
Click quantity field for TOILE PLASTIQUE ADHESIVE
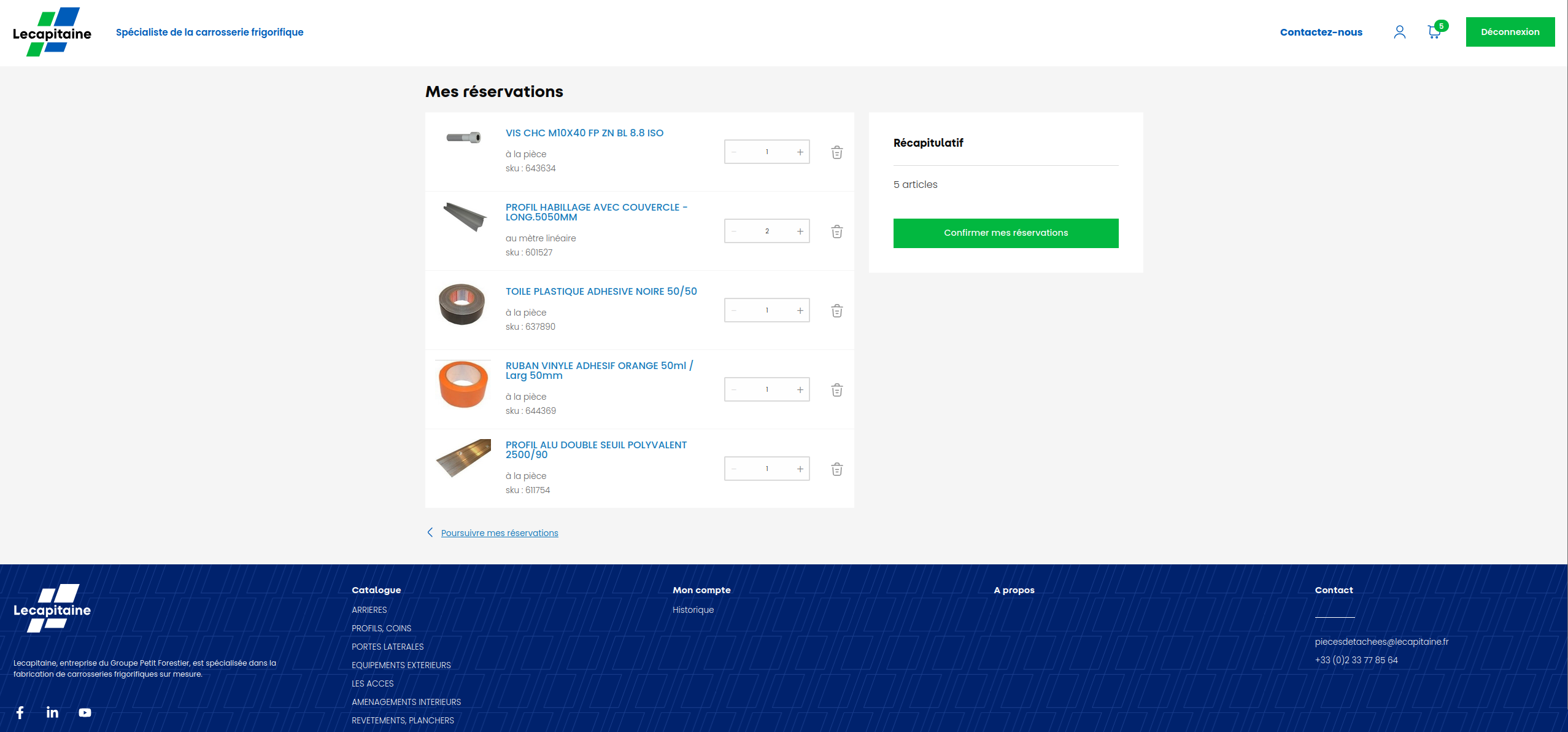tap(767, 311)
